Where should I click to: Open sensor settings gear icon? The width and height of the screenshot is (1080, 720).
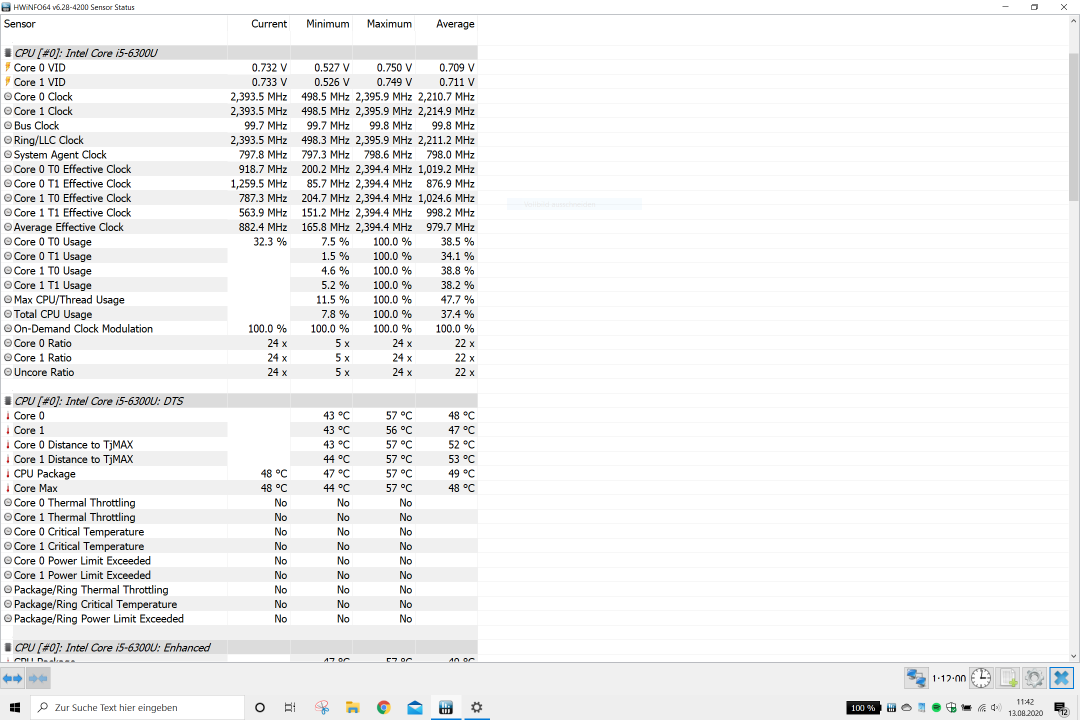point(1035,678)
